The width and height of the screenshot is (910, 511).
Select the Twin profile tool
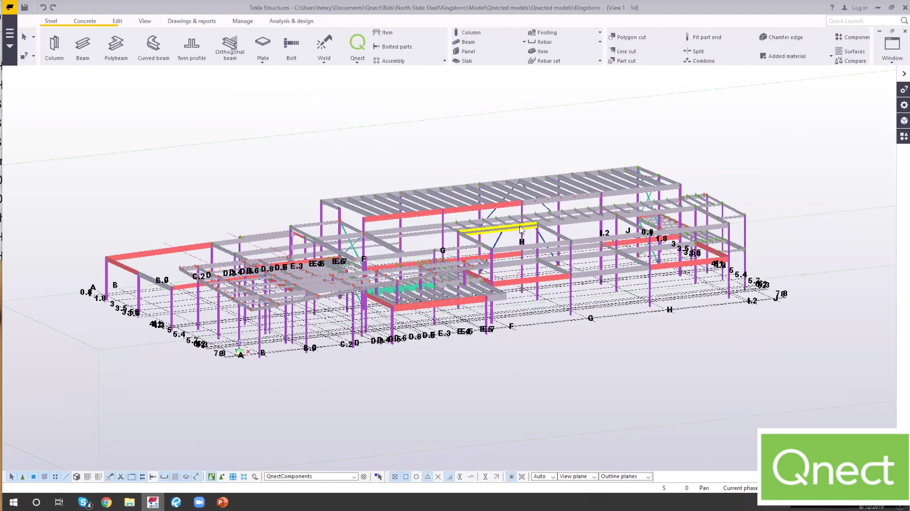pyautogui.click(x=191, y=48)
